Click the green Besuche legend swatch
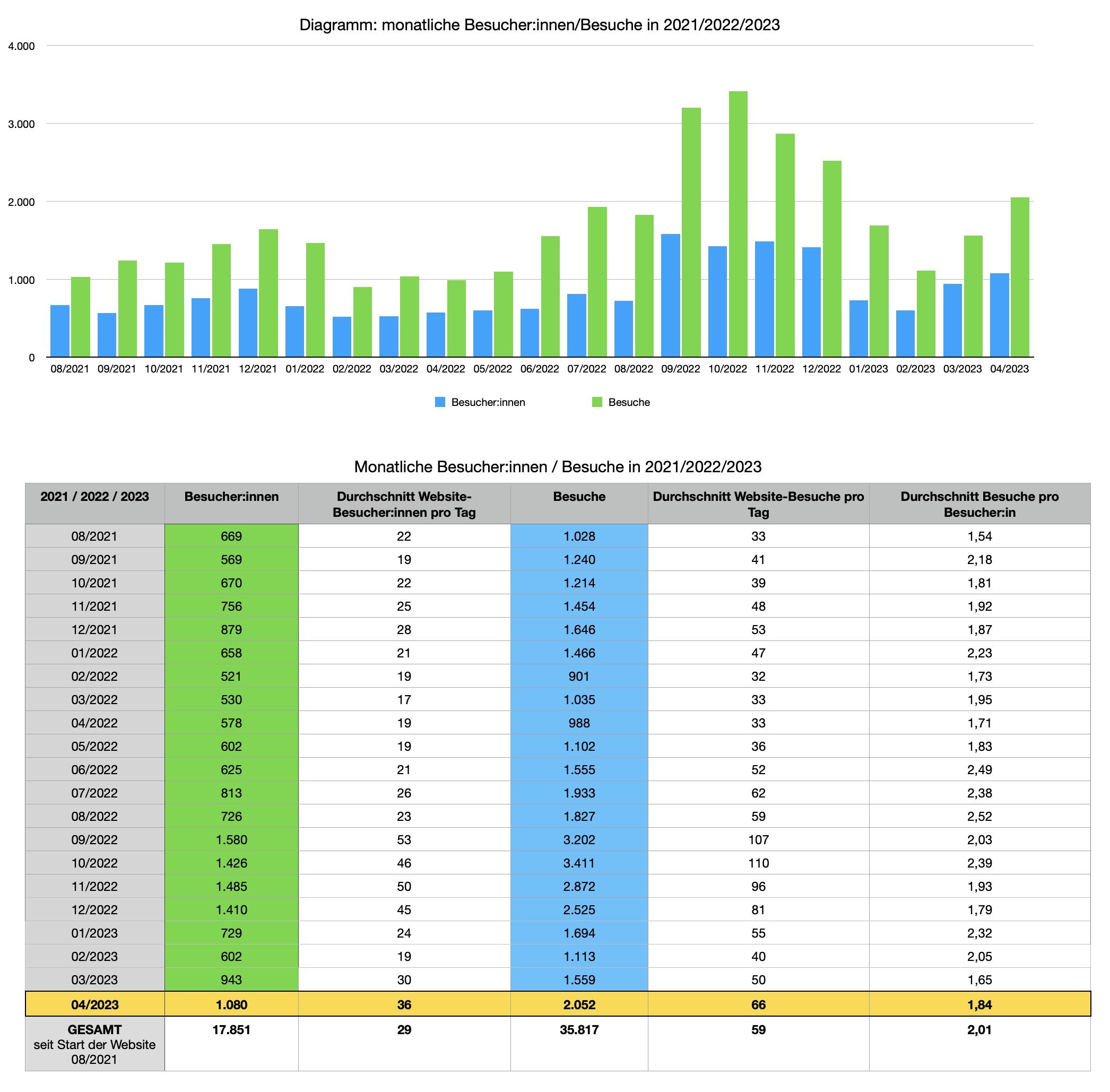Viewport: 1110px width, 1092px height. 597,402
